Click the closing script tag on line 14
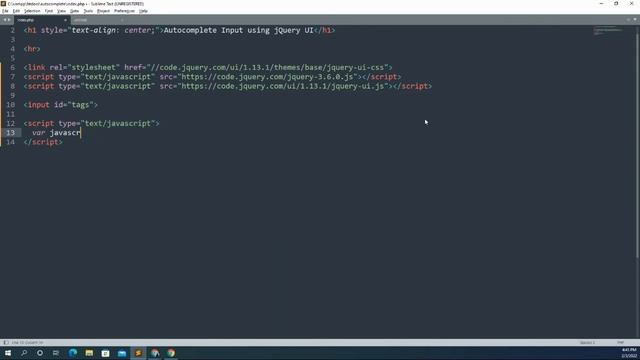 click(43, 142)
